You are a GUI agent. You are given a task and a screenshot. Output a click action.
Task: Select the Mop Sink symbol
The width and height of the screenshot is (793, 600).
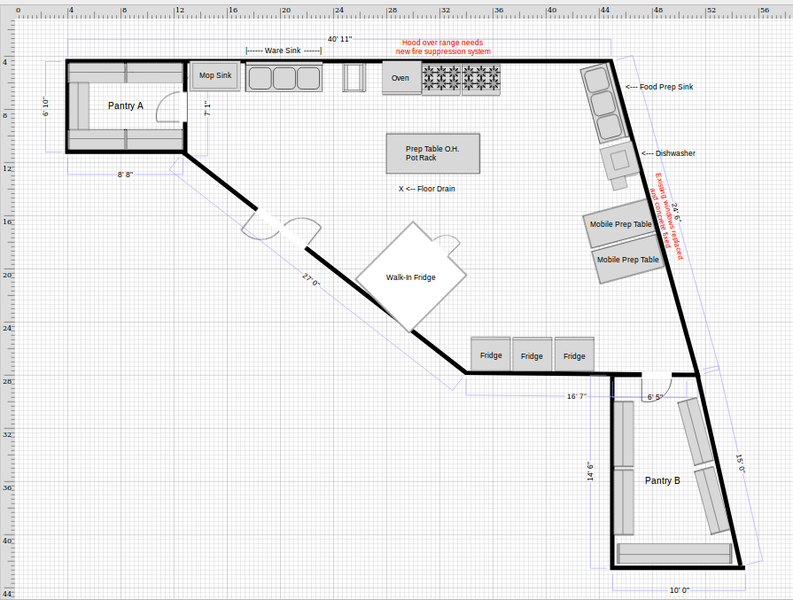click(214, 76)
